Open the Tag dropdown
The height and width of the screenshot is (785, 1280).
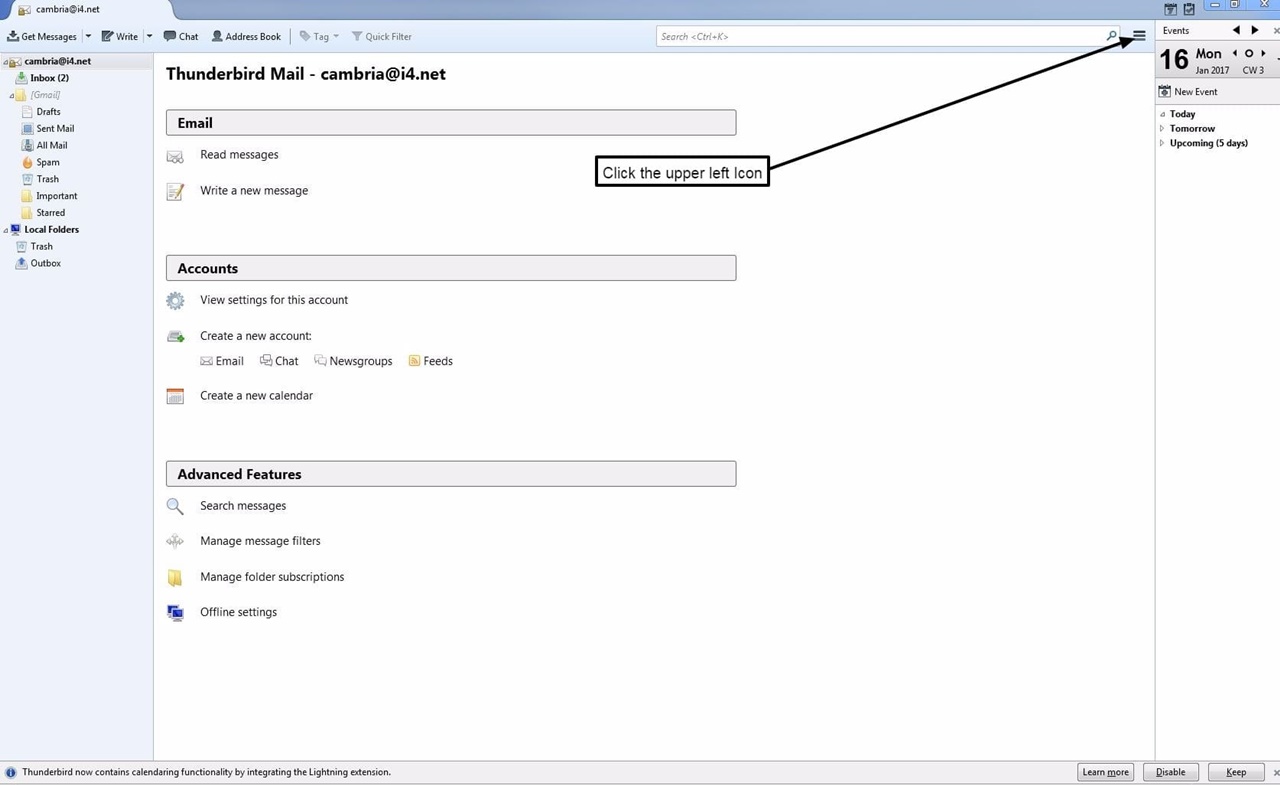320,36
